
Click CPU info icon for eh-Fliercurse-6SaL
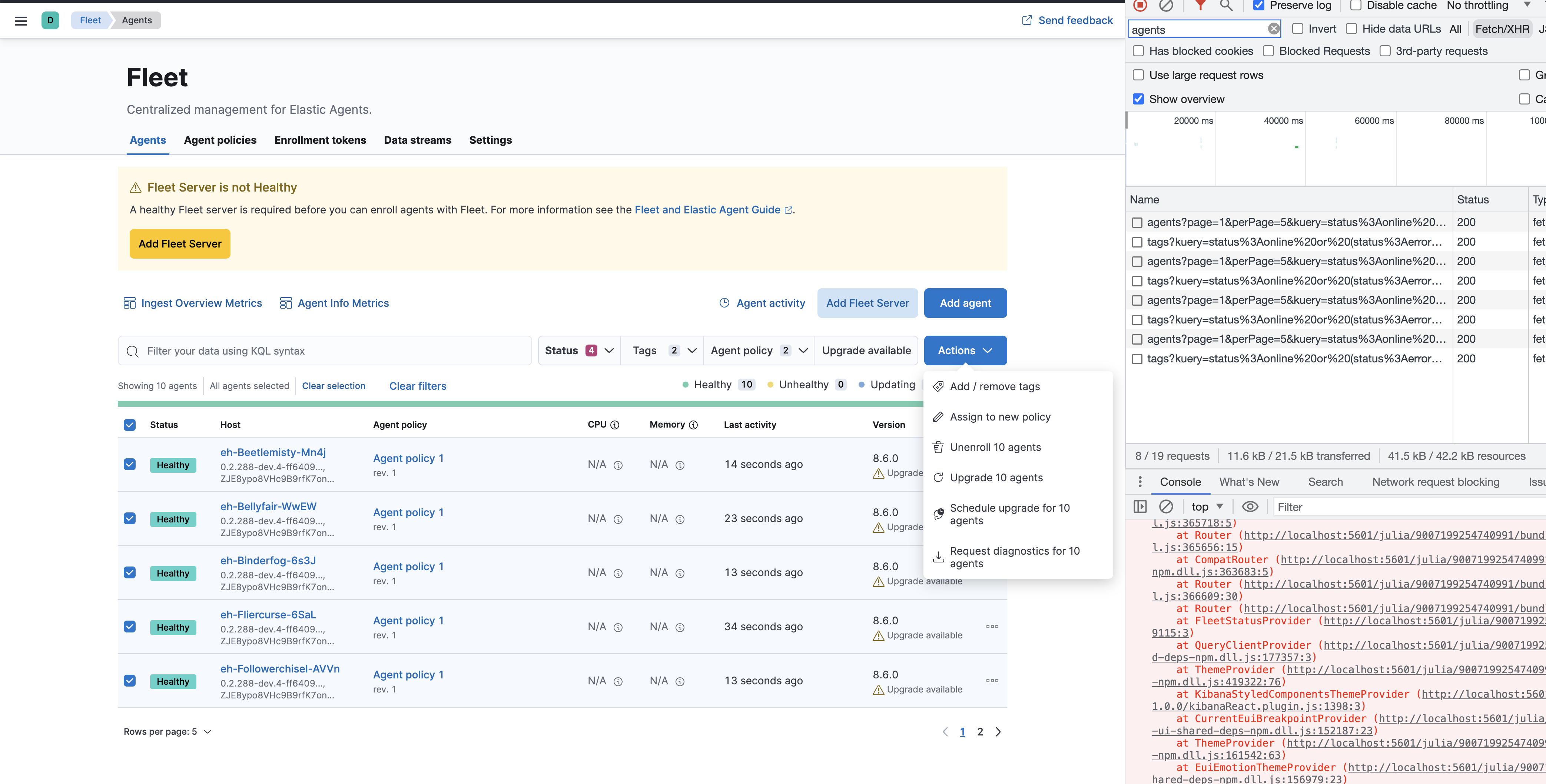[x=618, y=627]
